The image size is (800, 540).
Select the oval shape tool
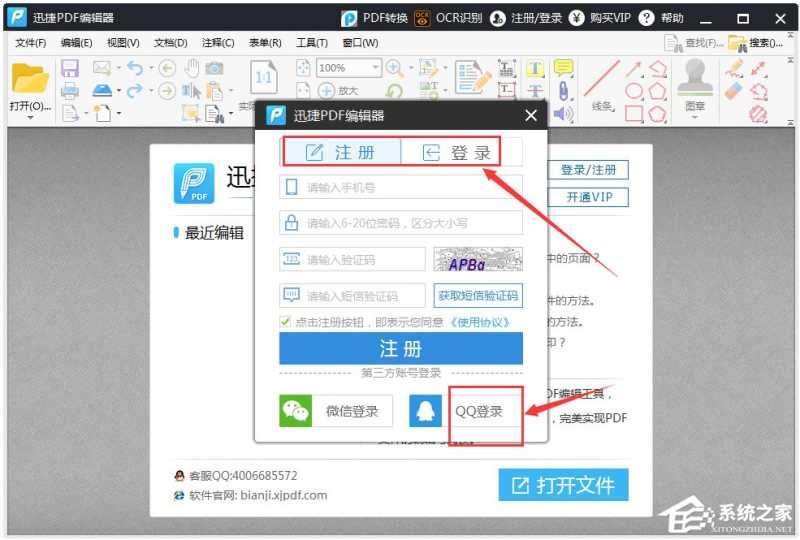[x=634, y=91]
